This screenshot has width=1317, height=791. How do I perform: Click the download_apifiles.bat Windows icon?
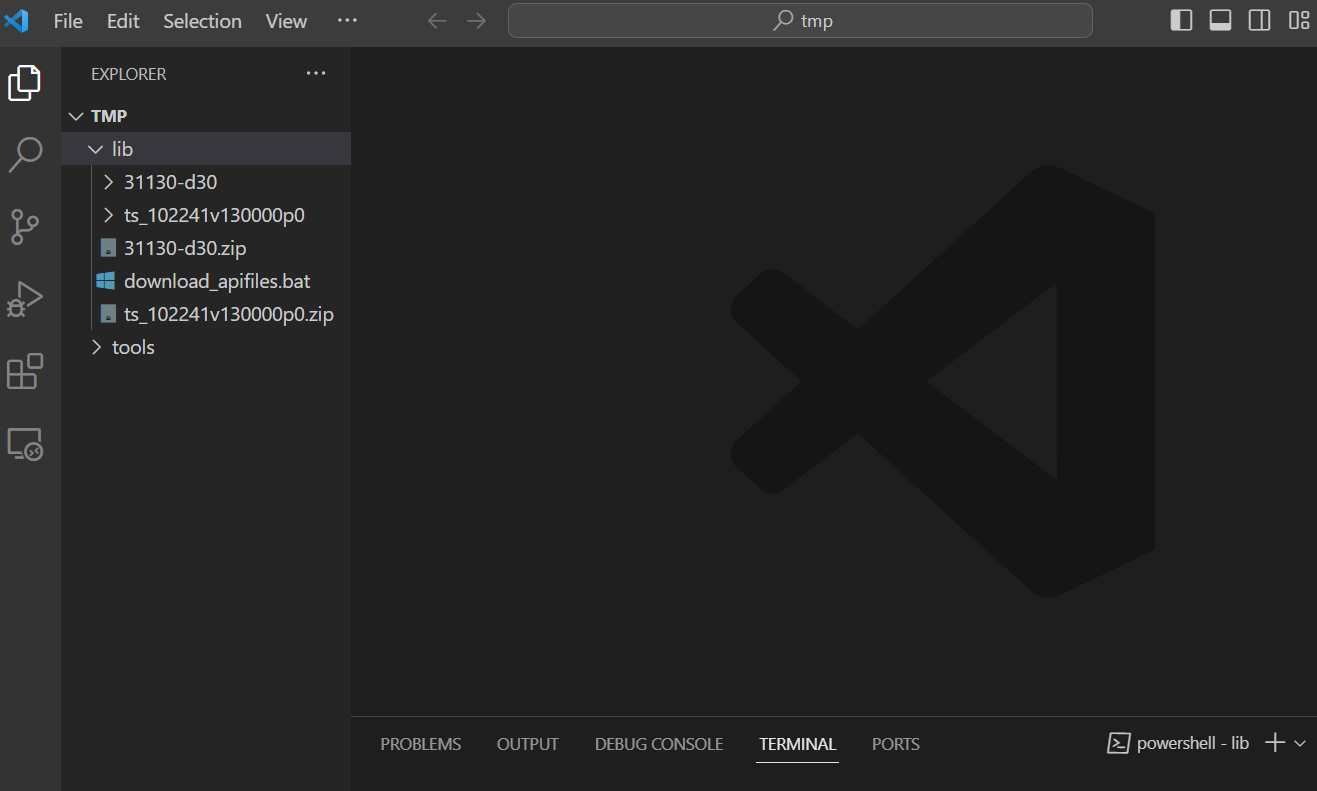point(105,281)
